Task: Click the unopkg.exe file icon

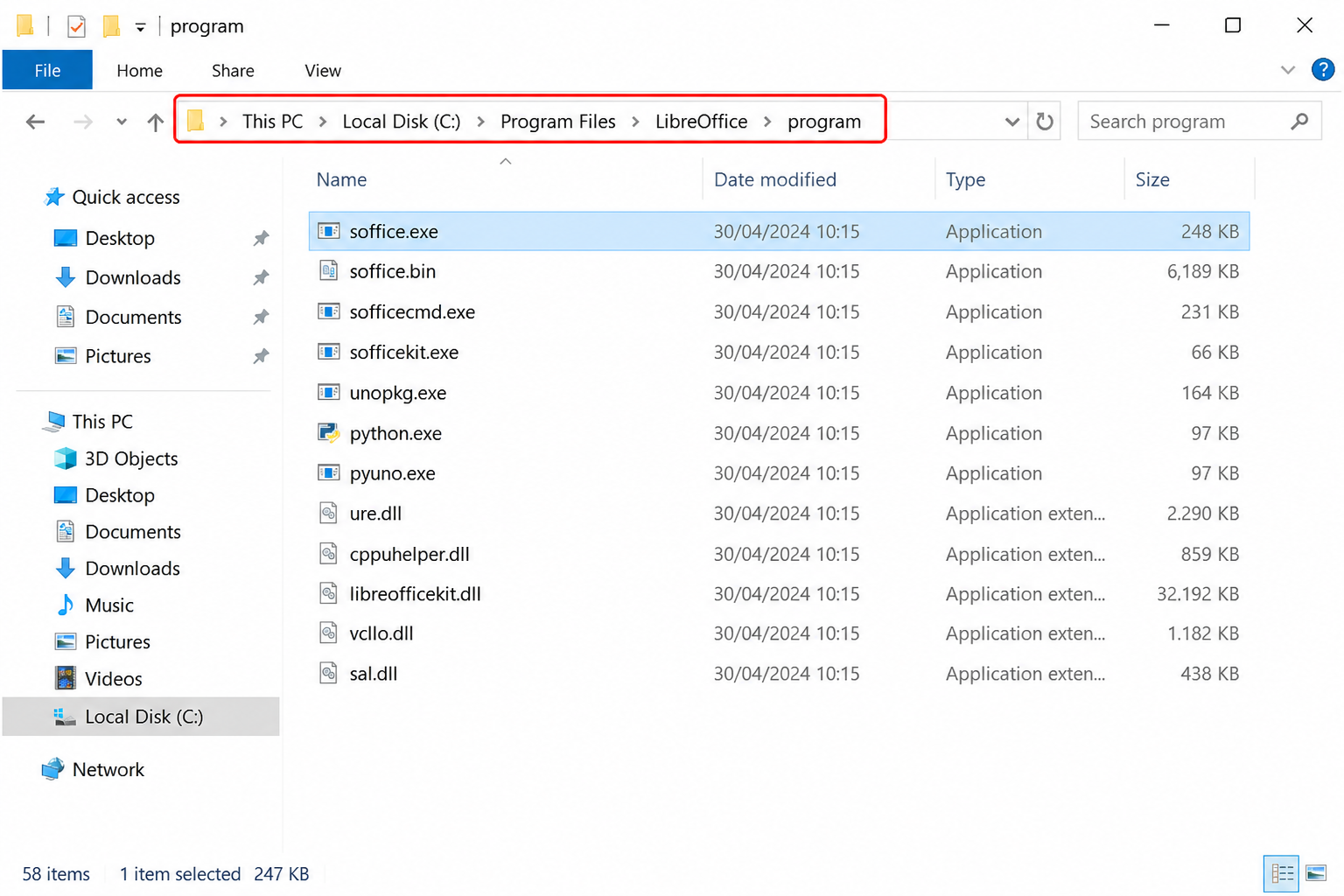Action: tap(328, 392)
